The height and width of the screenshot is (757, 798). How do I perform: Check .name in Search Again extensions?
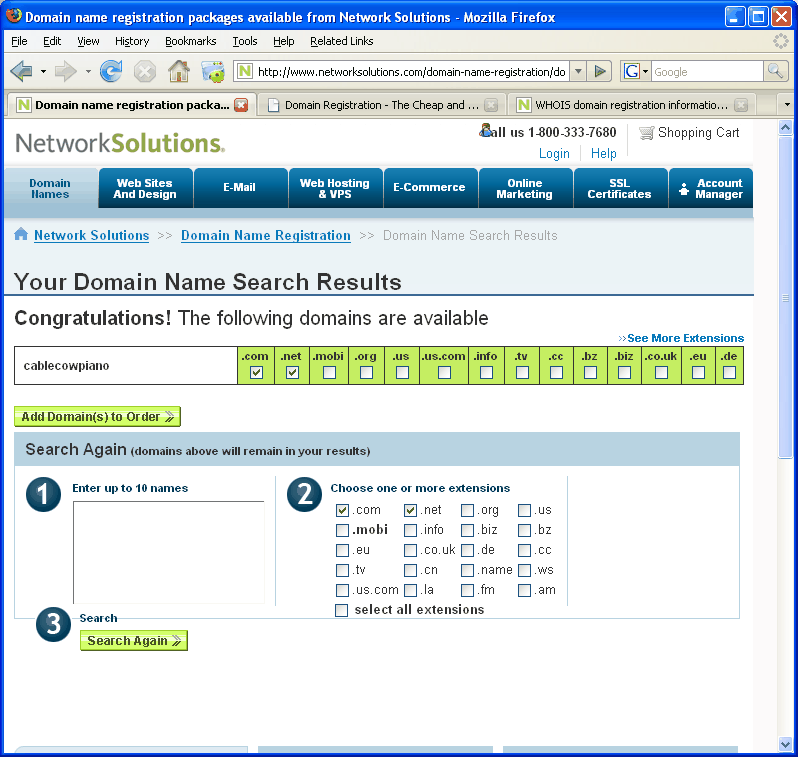pyautogui.click(x=467, y=570)
